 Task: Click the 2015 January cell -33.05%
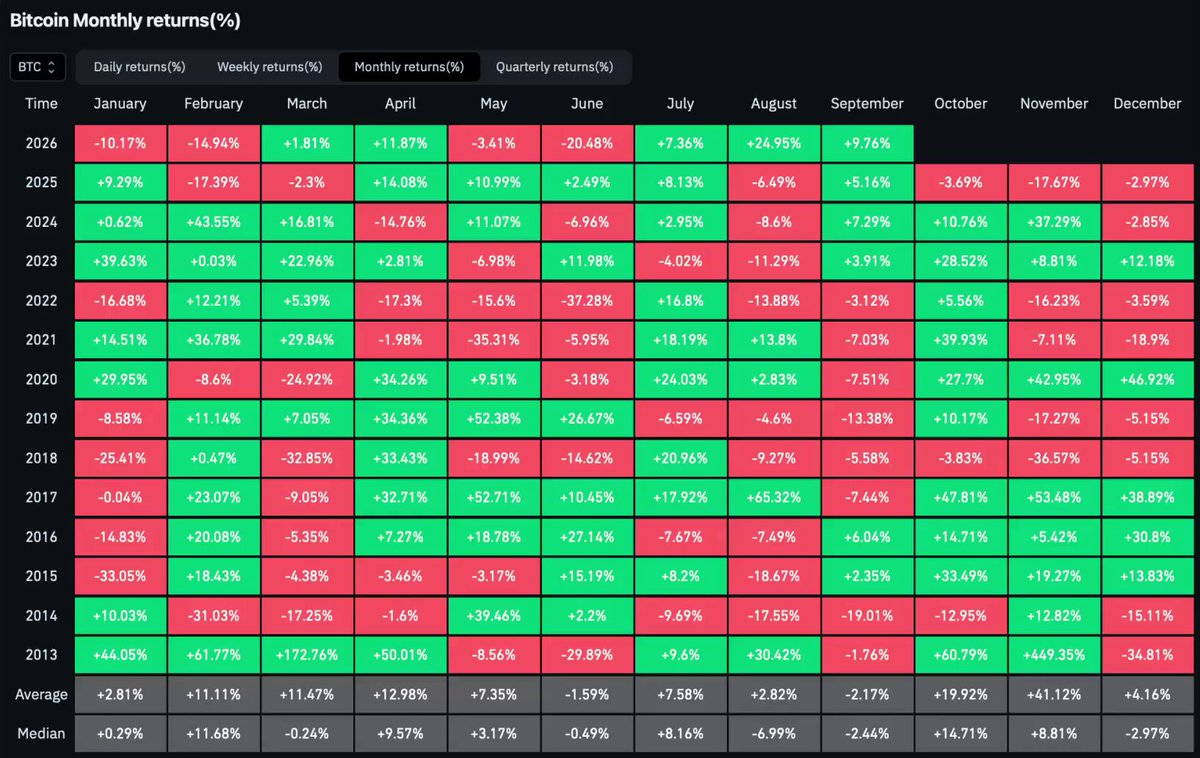tap(120, 576)
